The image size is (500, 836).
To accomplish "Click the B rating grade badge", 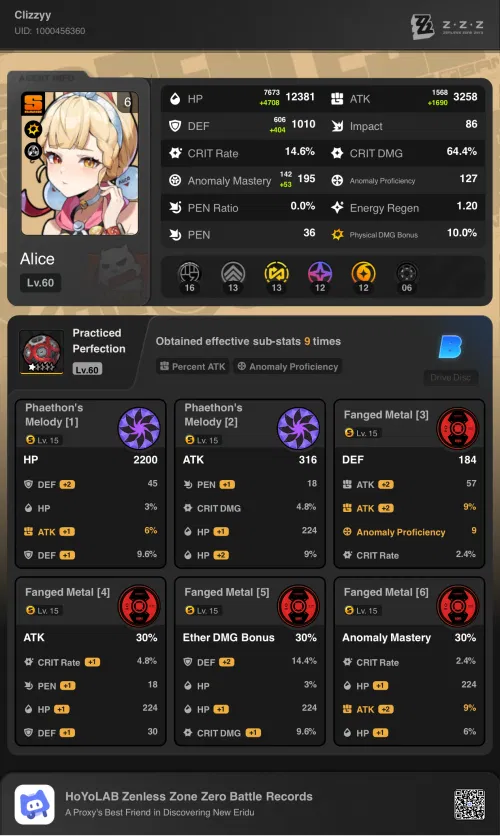I will tap(450, 347).
